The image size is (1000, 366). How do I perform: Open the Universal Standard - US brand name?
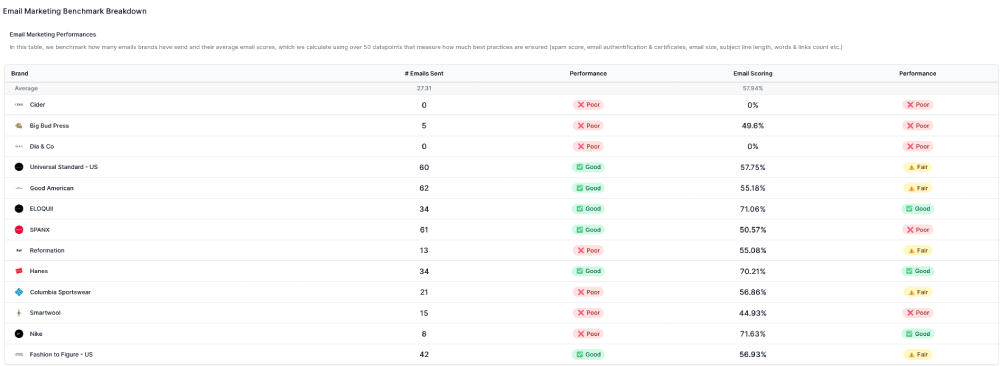[x=64, y=167]
